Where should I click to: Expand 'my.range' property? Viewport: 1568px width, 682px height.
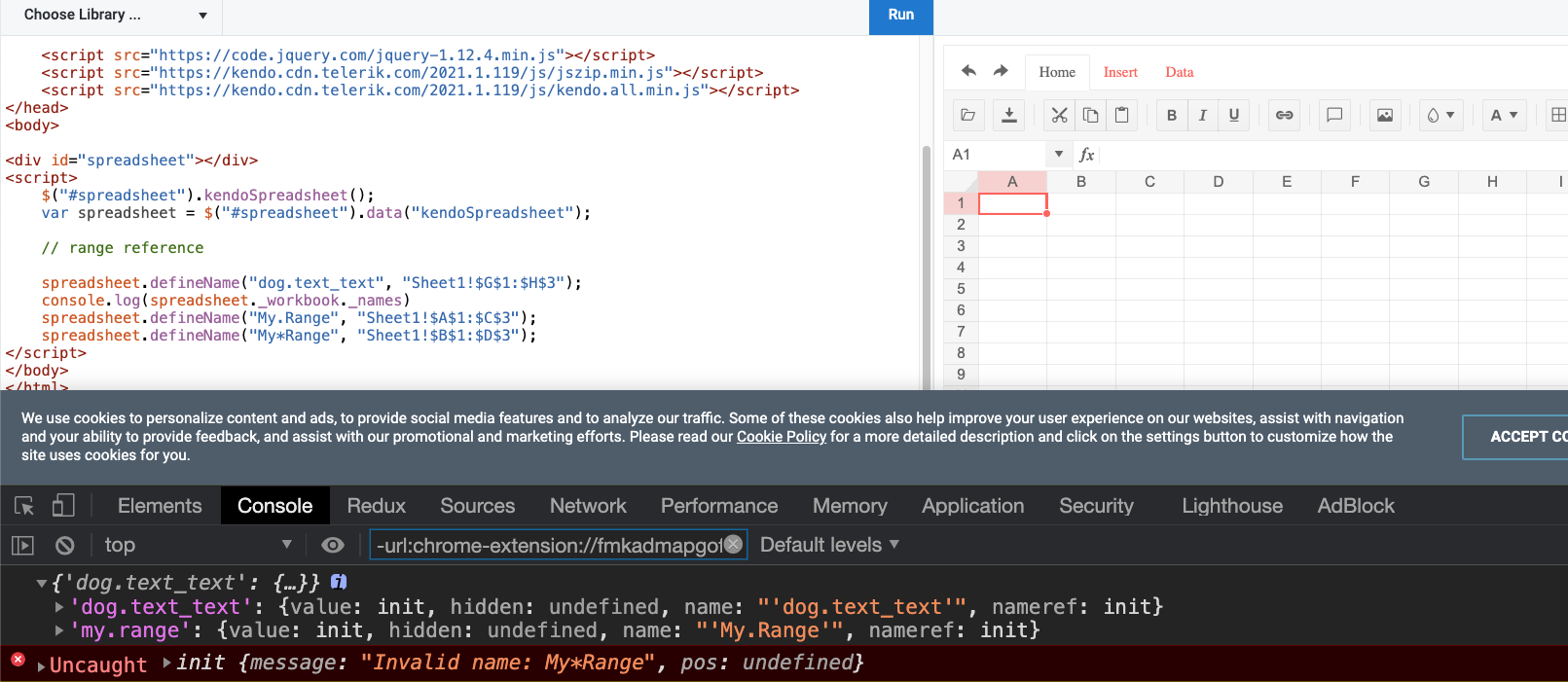pyautogui.click(x=59, y=630)
